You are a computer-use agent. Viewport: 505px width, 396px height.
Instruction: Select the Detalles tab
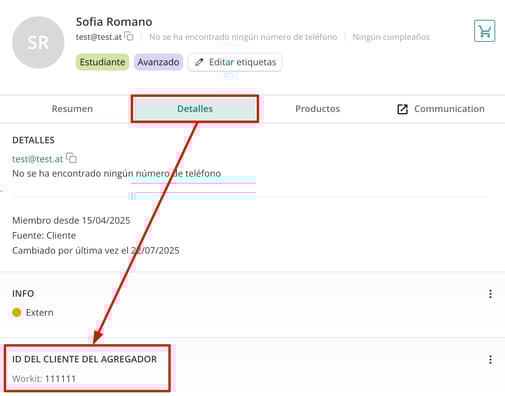point(195,109)
